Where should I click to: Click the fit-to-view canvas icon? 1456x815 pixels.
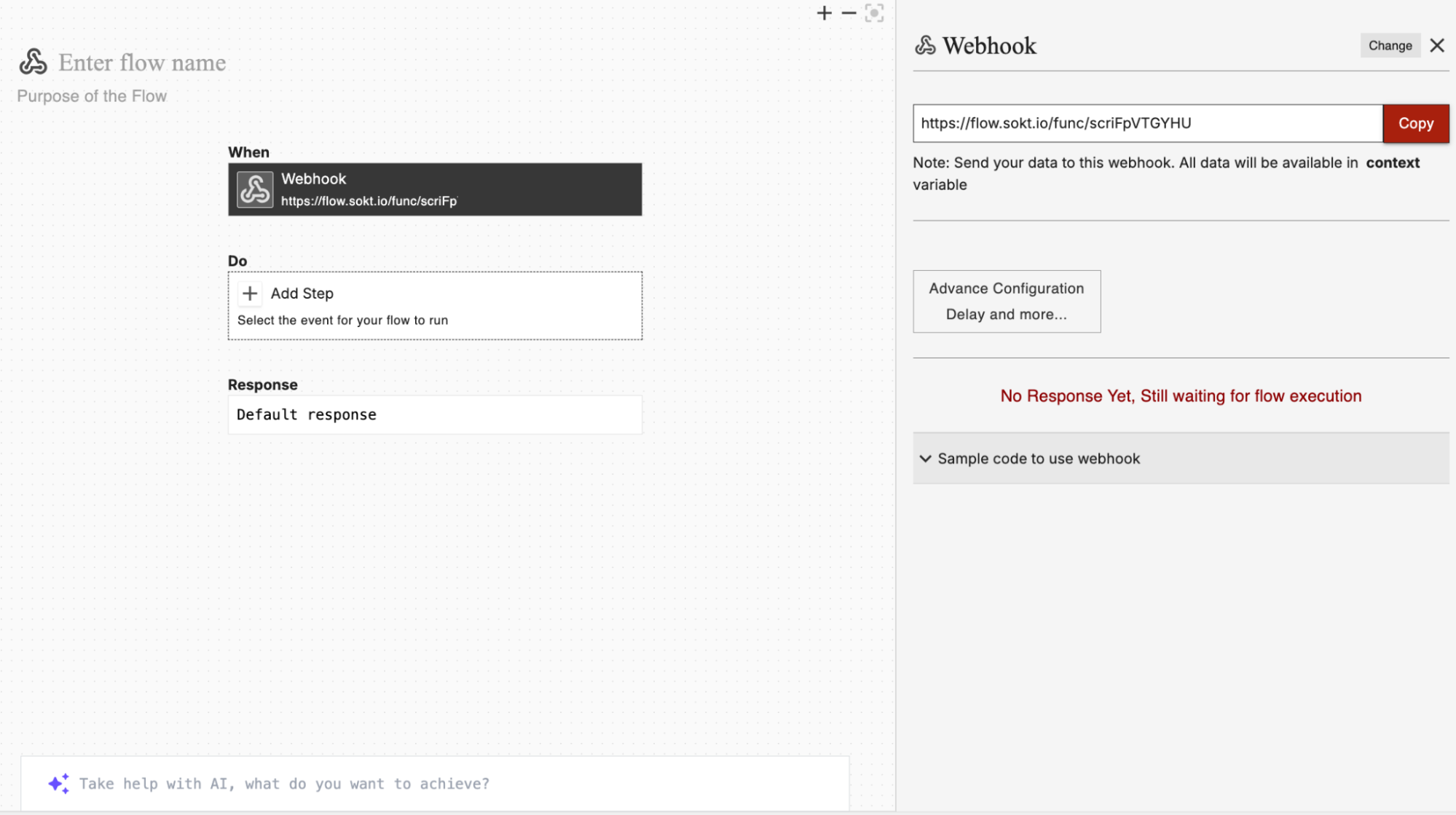874,13
